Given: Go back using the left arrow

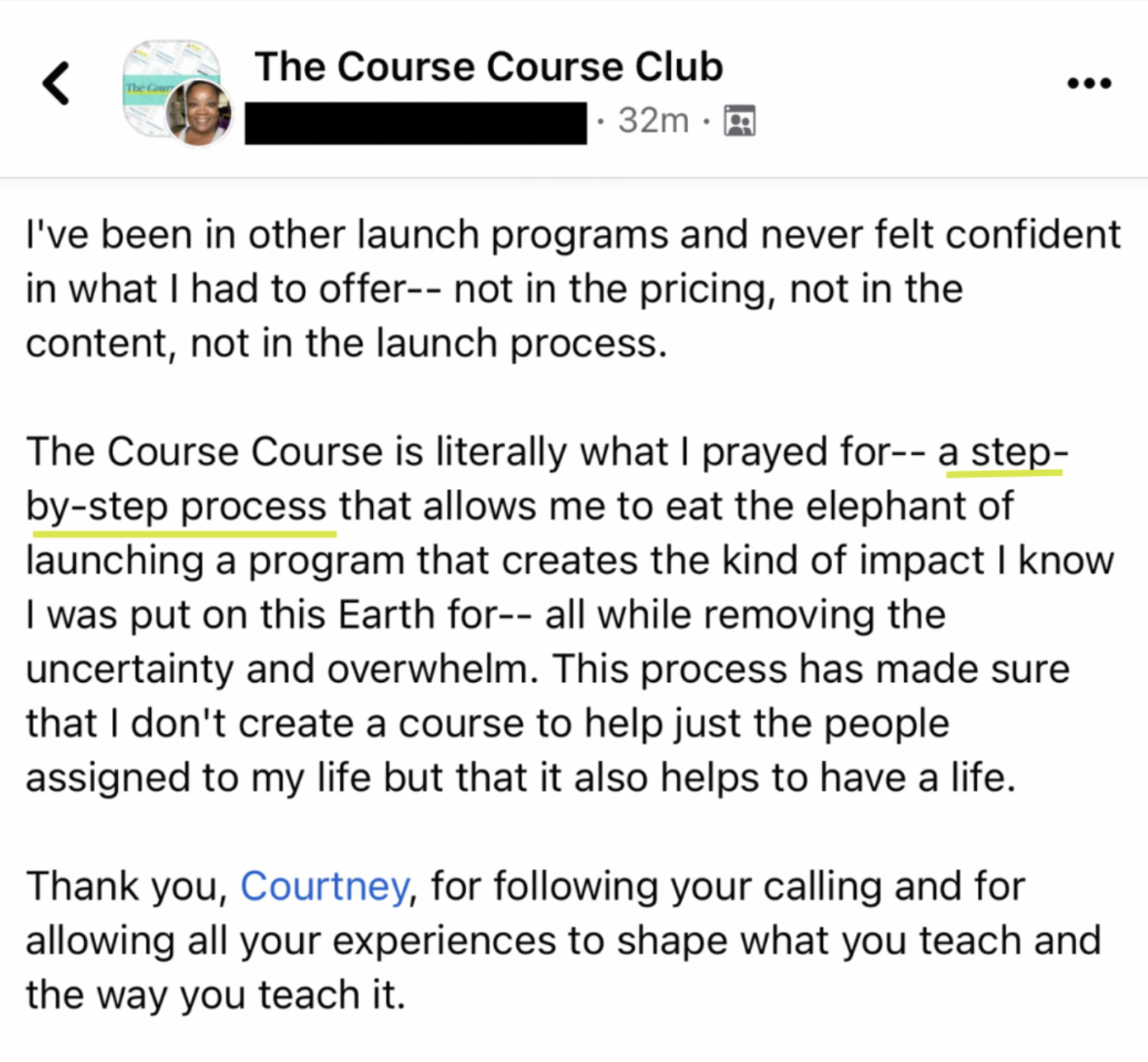Looking at the screenshot, I should pyautogui.click(x=56, y=83).
